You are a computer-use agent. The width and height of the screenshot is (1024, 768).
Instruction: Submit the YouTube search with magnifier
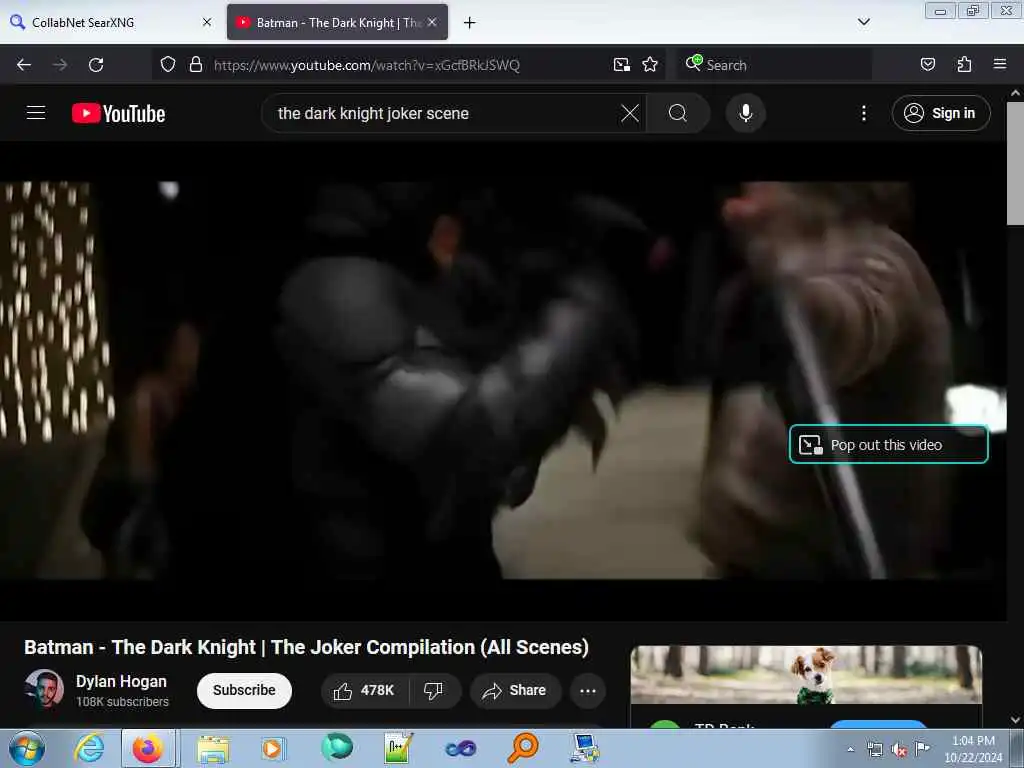[x=678, y=113]
